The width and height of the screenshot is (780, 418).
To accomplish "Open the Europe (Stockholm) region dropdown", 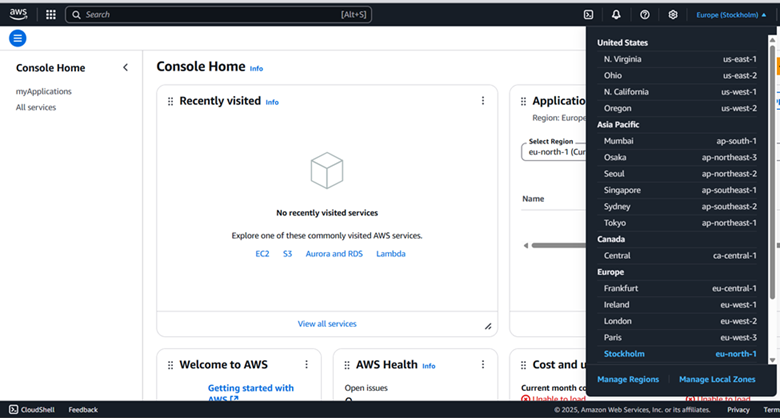I will (x=731, y=14).
